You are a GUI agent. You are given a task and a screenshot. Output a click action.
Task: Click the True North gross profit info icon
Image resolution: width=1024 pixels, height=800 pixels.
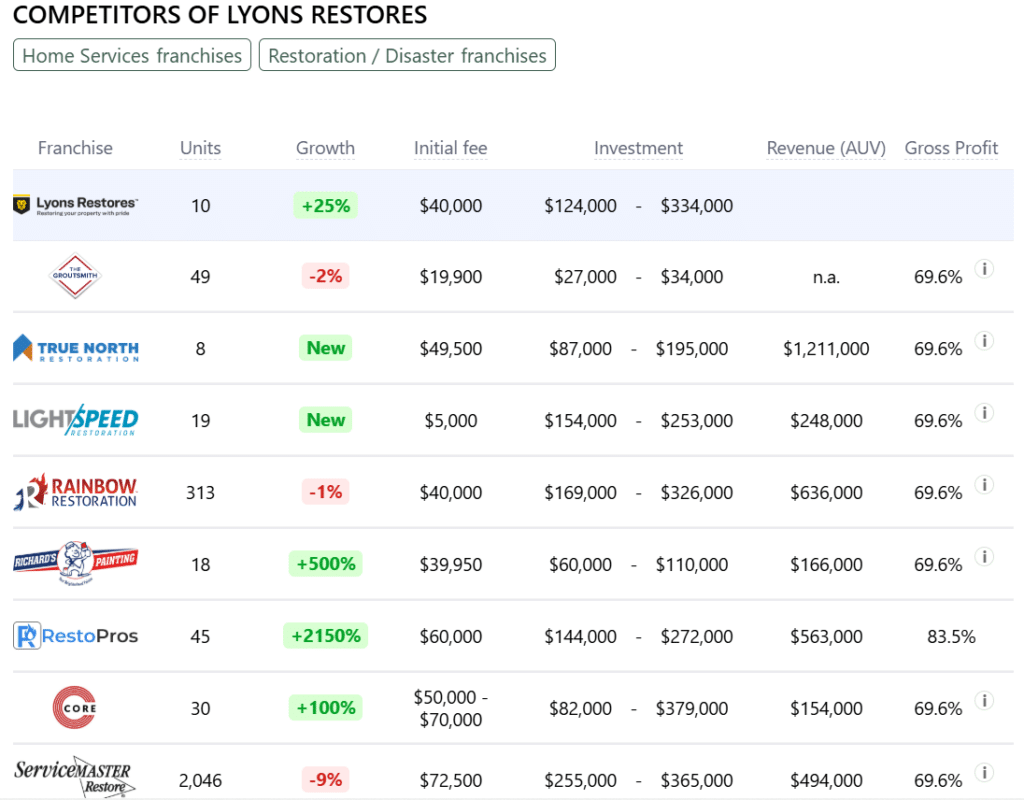984,341
